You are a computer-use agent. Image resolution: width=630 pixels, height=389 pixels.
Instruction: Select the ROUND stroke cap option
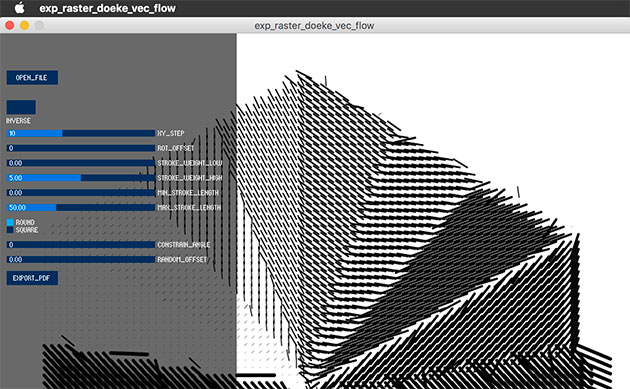click(x=10, y=222)
